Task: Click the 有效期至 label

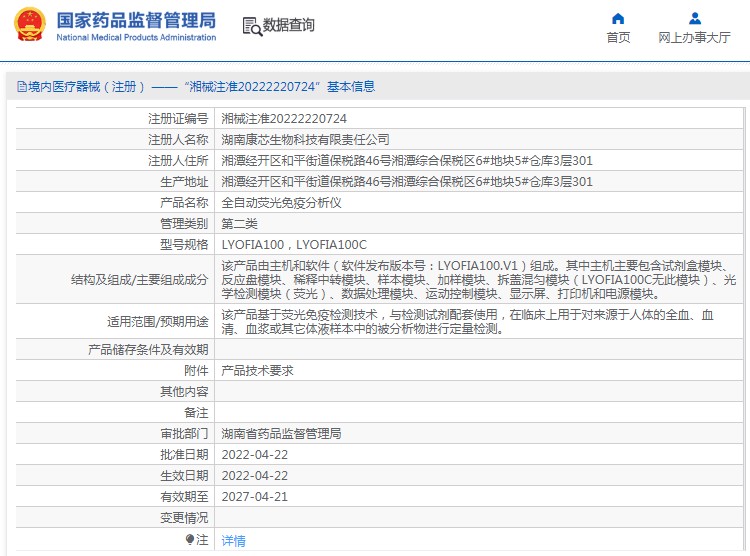Action: 184,497
